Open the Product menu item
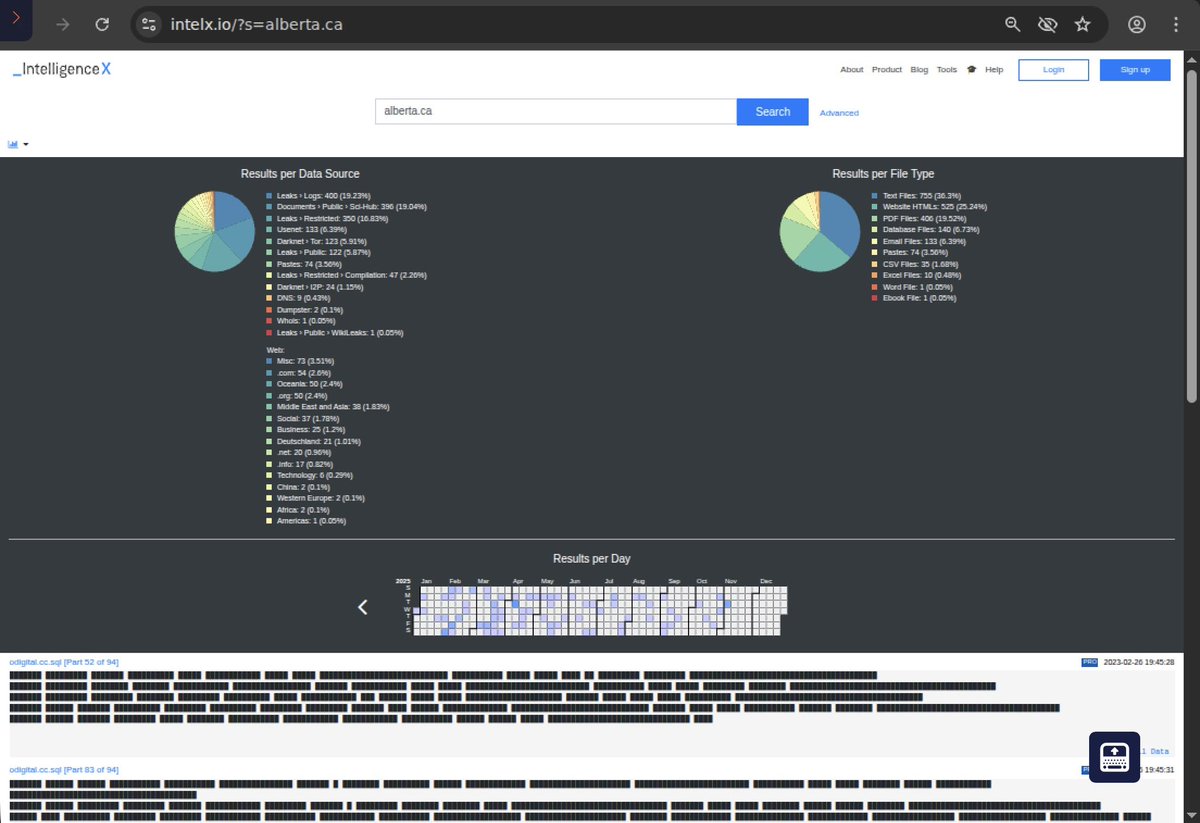This screenshot has width=1200, height=823. pos(886,70)
